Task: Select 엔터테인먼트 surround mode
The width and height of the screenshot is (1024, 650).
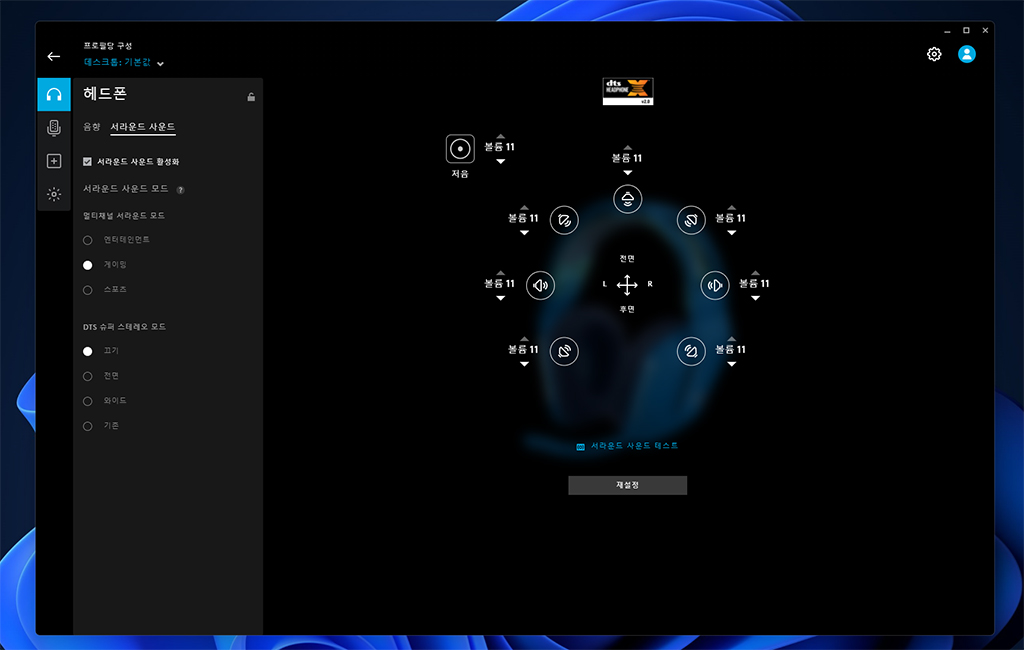Action: coord(88,240)
